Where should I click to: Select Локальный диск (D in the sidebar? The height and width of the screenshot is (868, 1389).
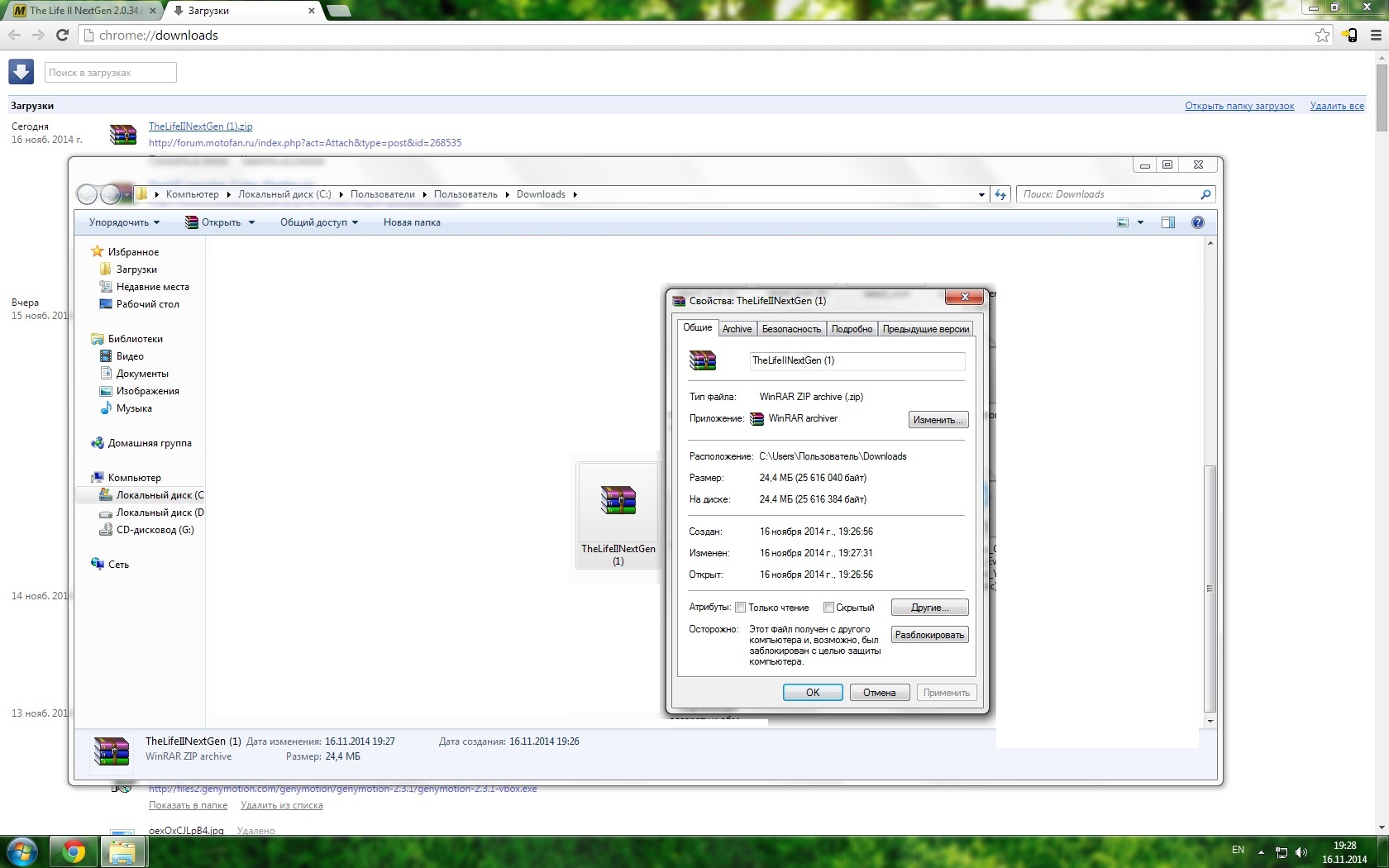pyautogui.click(x=160, y=513)
